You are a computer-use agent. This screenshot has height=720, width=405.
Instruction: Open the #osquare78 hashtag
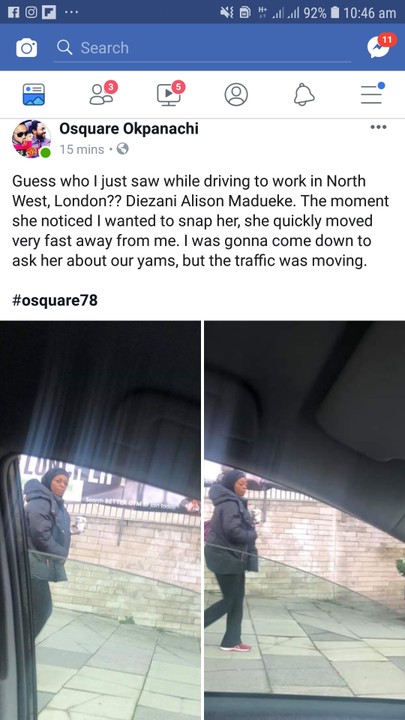55,300
